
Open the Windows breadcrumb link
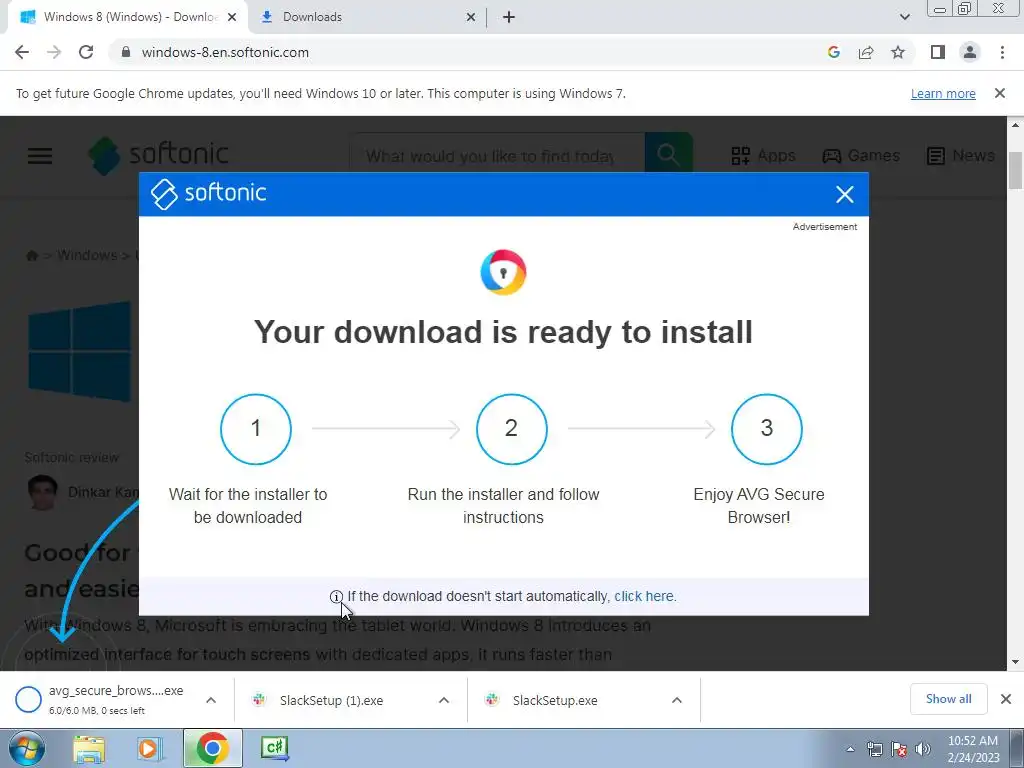click(87, 255)
